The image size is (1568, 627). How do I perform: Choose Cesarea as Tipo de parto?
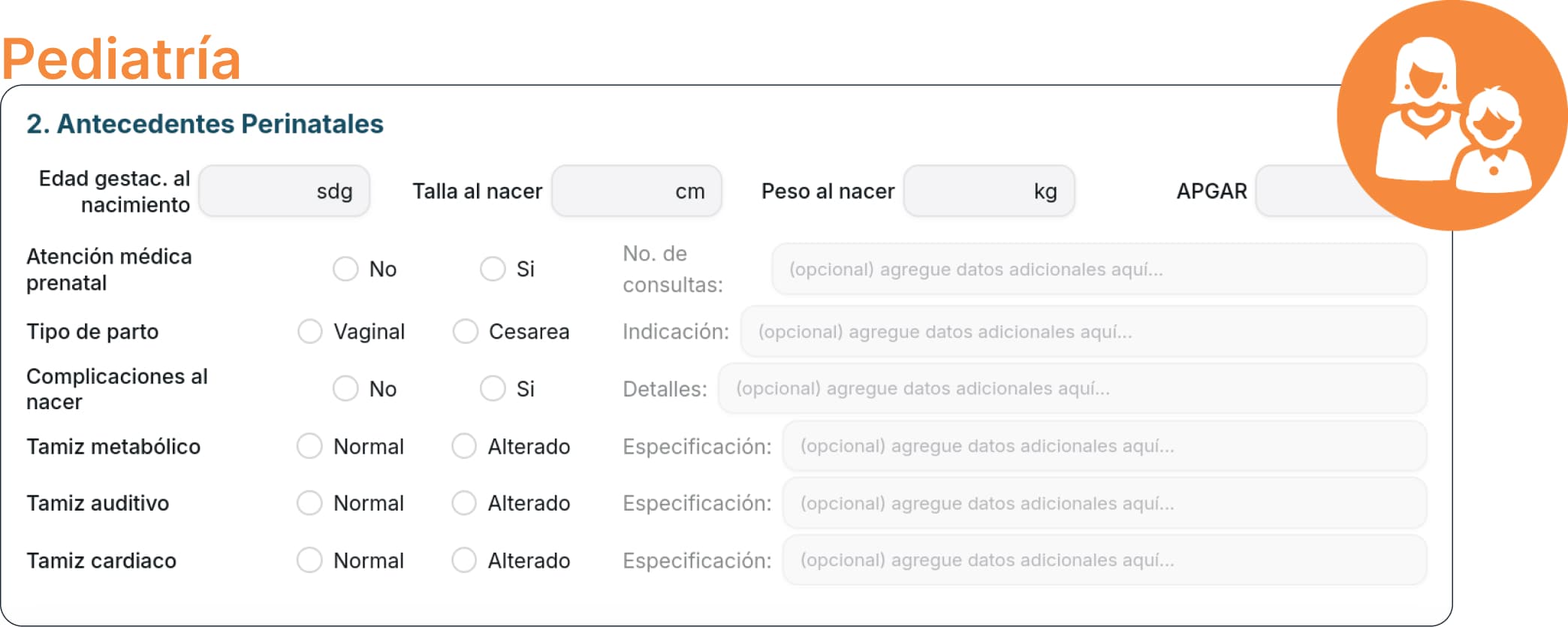(x=465, y=331)
